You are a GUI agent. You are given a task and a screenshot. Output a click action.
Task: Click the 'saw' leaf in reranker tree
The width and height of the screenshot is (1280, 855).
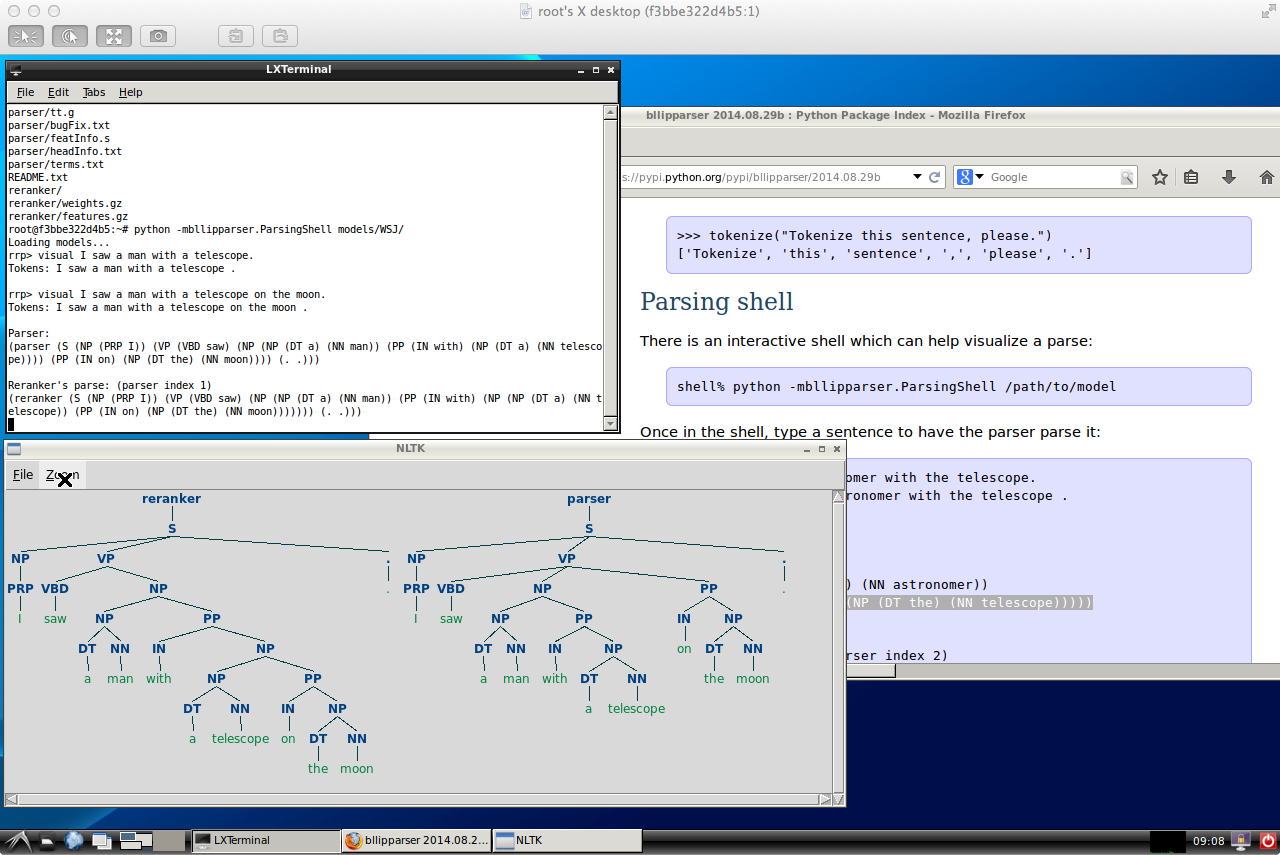tap(55, 618)
